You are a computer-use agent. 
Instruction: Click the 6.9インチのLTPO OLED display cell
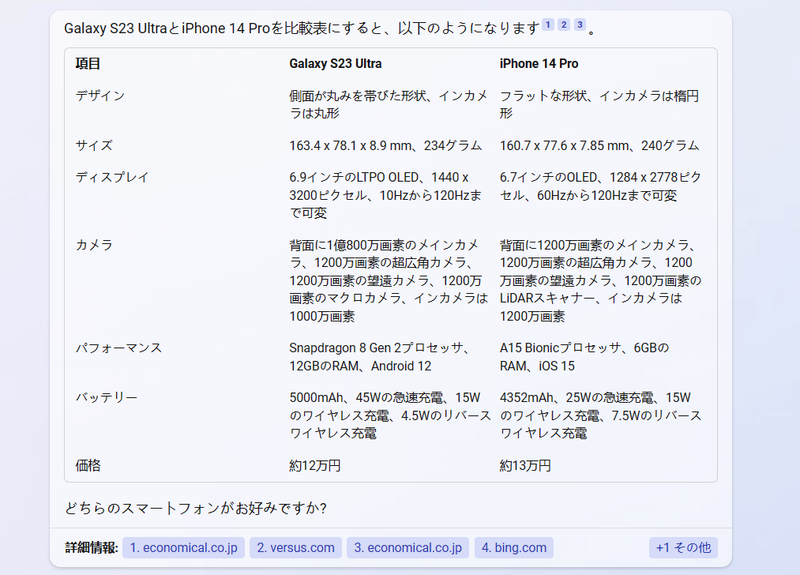[385, 195]
